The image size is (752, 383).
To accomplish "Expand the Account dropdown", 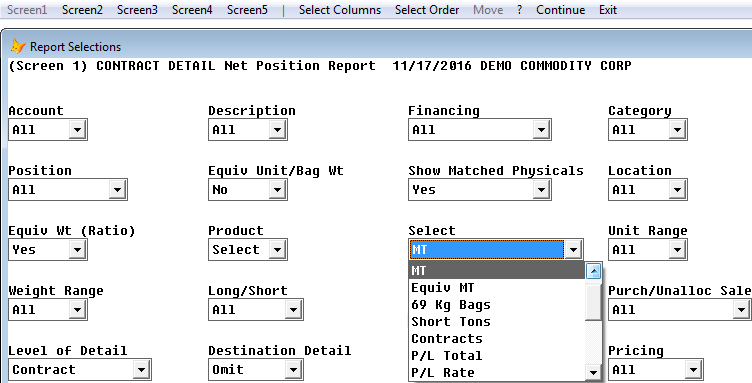I will (x=77, y=129).
